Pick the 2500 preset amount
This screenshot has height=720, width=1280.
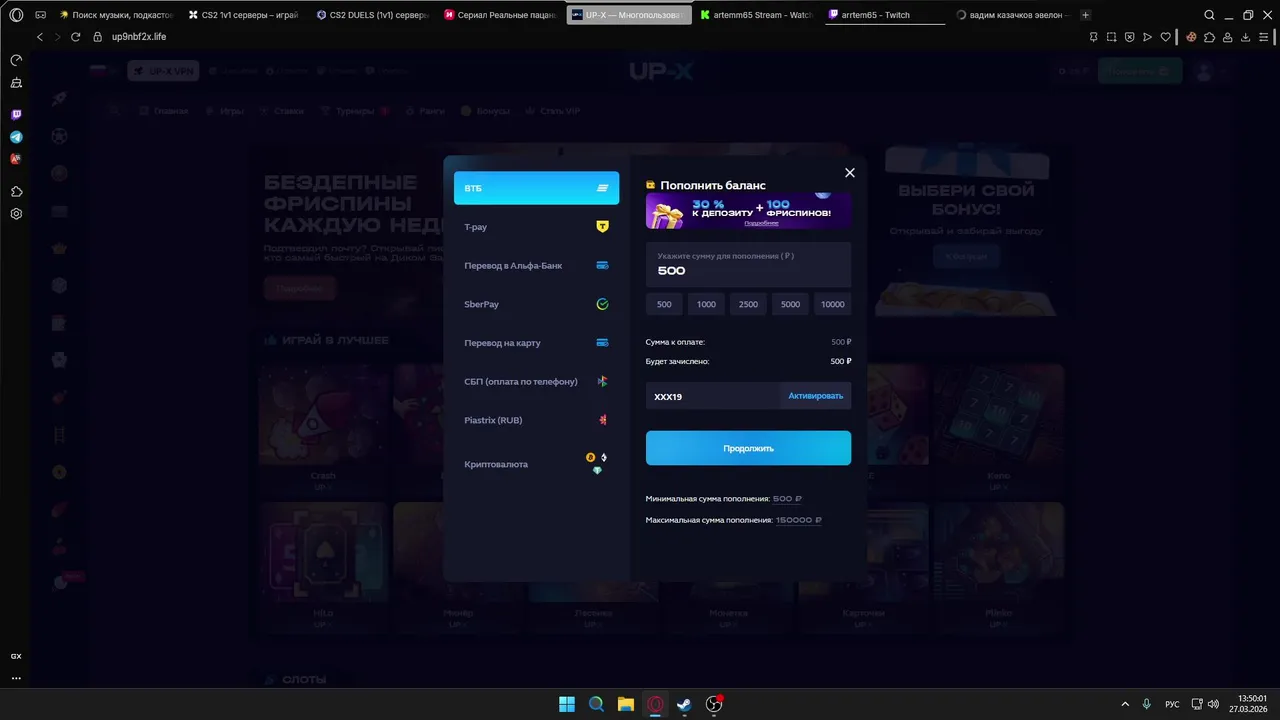(x=748, y=304)
